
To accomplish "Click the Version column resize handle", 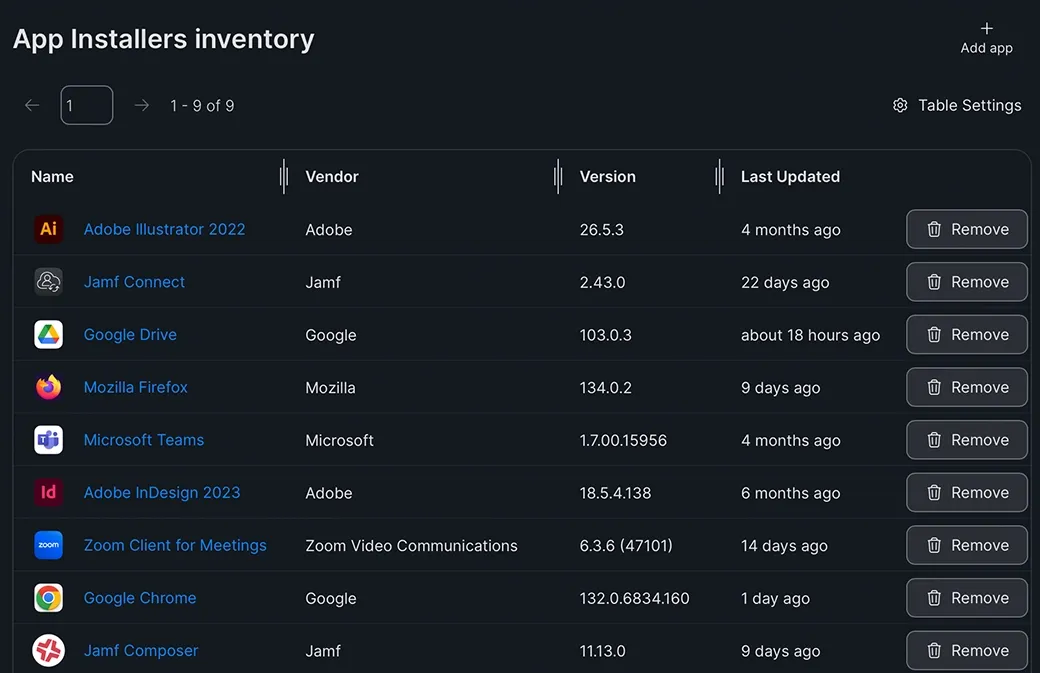I will click(719, 176).
